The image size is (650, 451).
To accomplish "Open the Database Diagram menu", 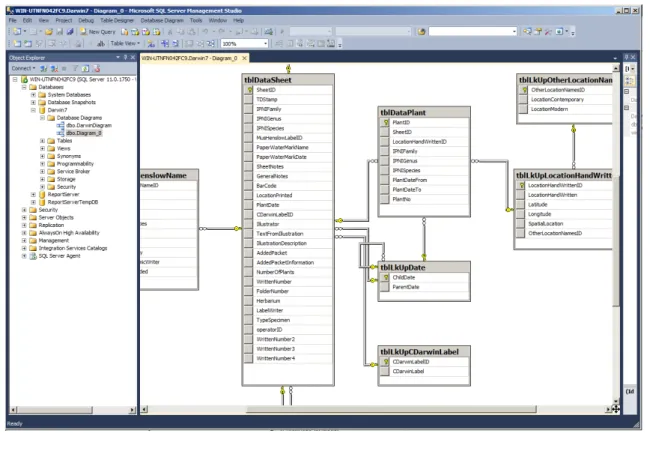I will click(162, 20).
